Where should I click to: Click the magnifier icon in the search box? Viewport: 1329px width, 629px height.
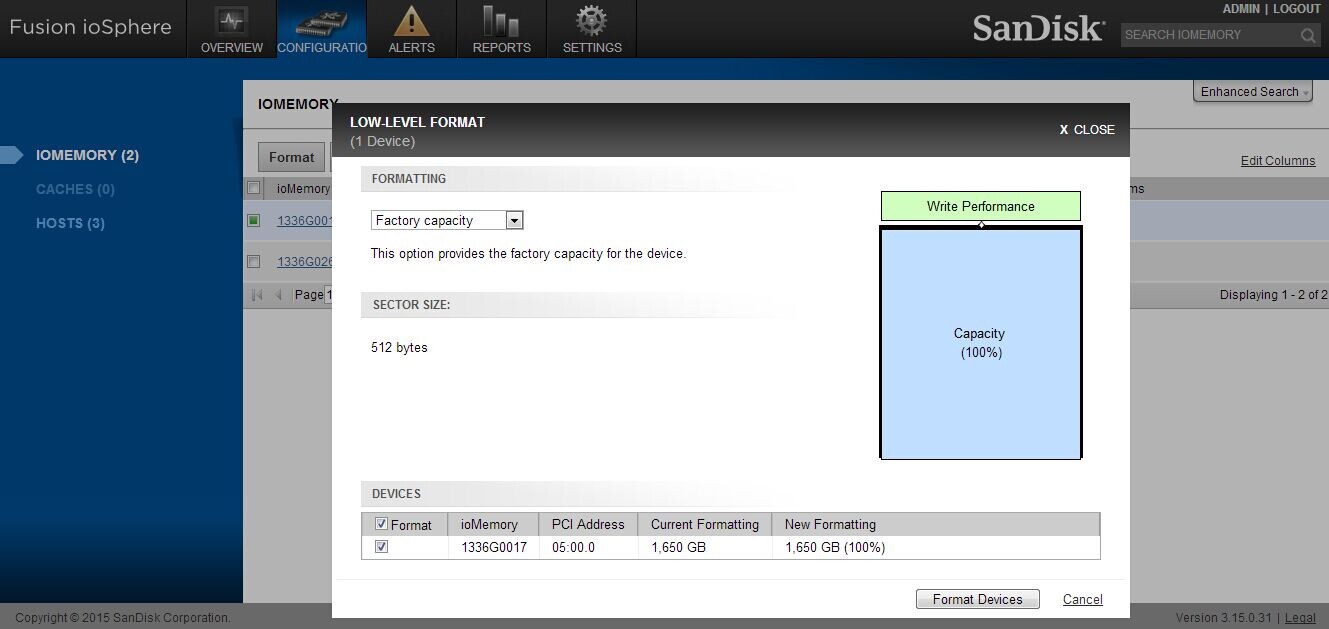coord(1308,36)
